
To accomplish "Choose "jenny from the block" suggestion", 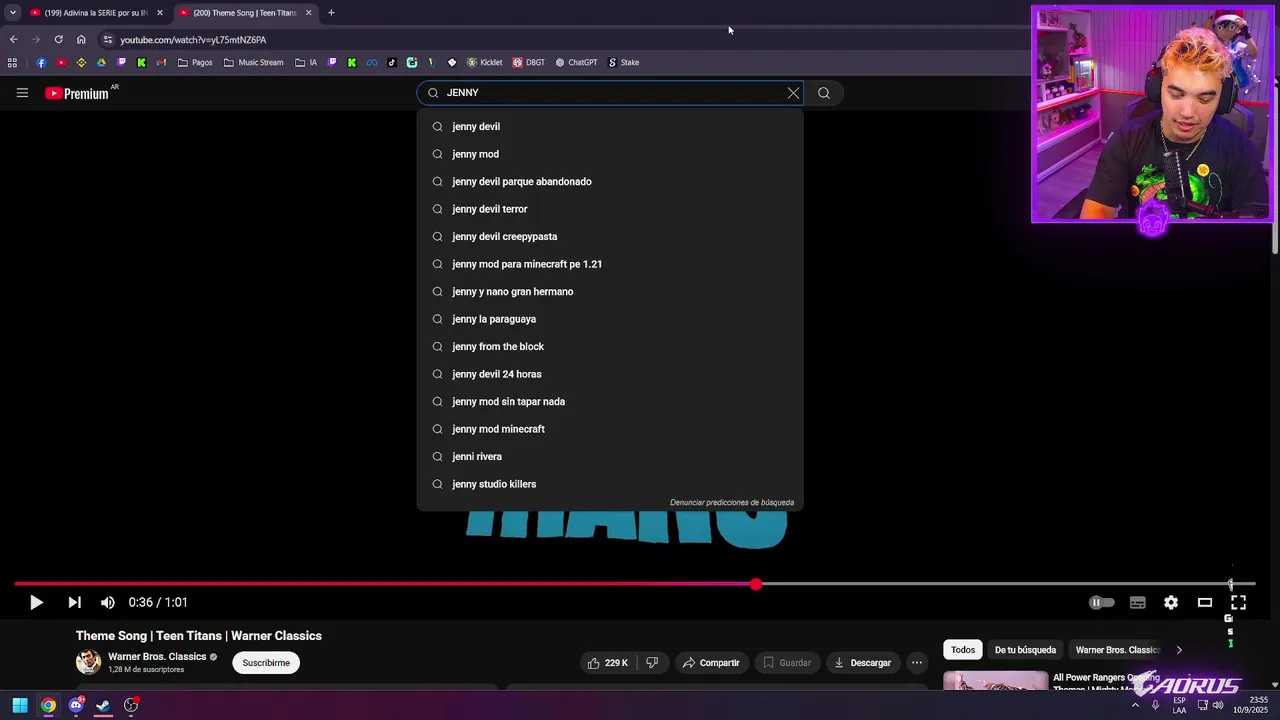I will [x=610, y=347].
